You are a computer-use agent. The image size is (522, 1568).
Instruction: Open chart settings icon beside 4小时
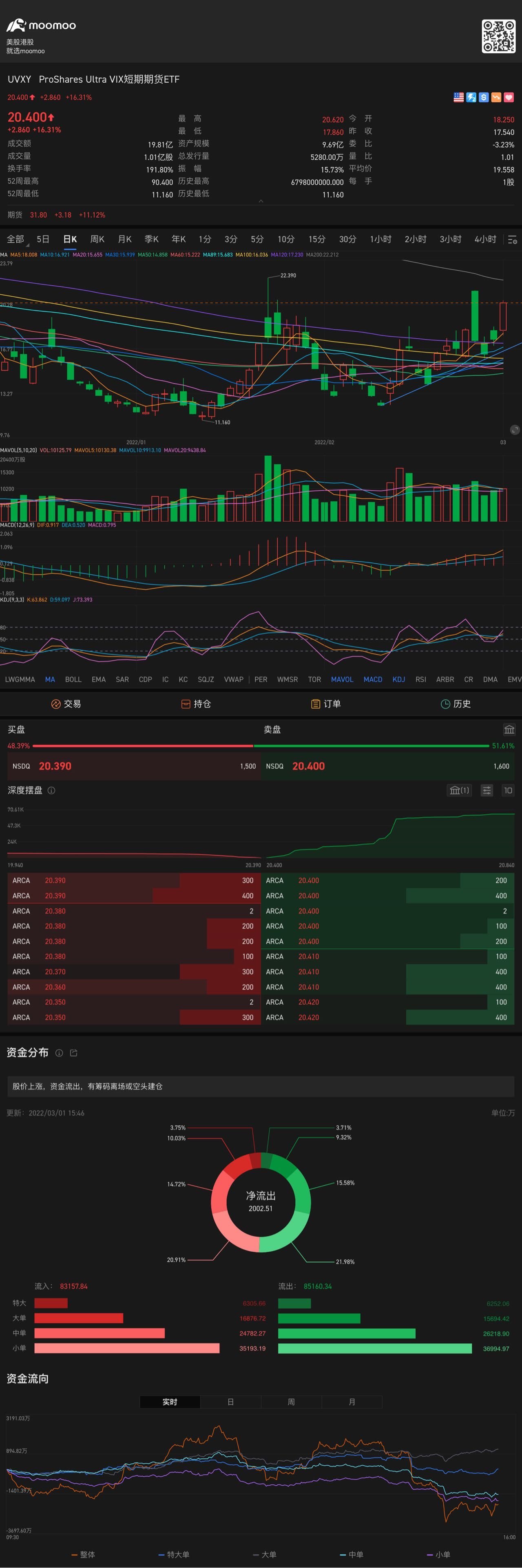pos(512,240)
